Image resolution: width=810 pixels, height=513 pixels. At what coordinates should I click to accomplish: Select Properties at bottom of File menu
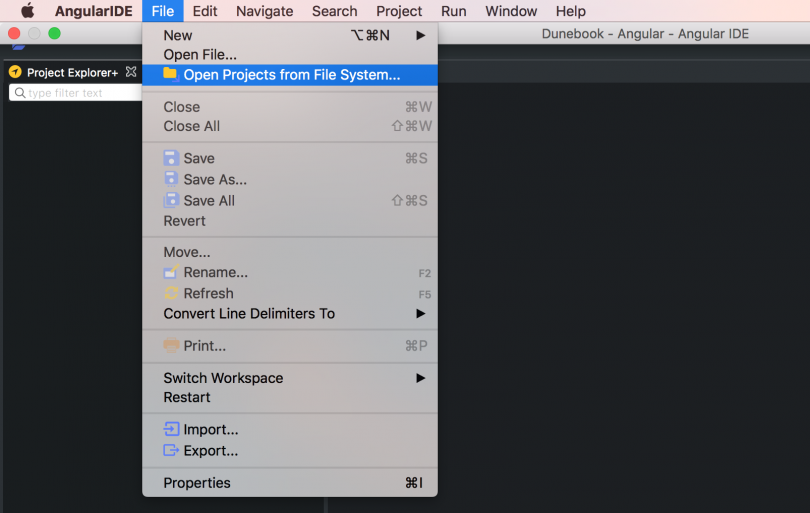197,483
